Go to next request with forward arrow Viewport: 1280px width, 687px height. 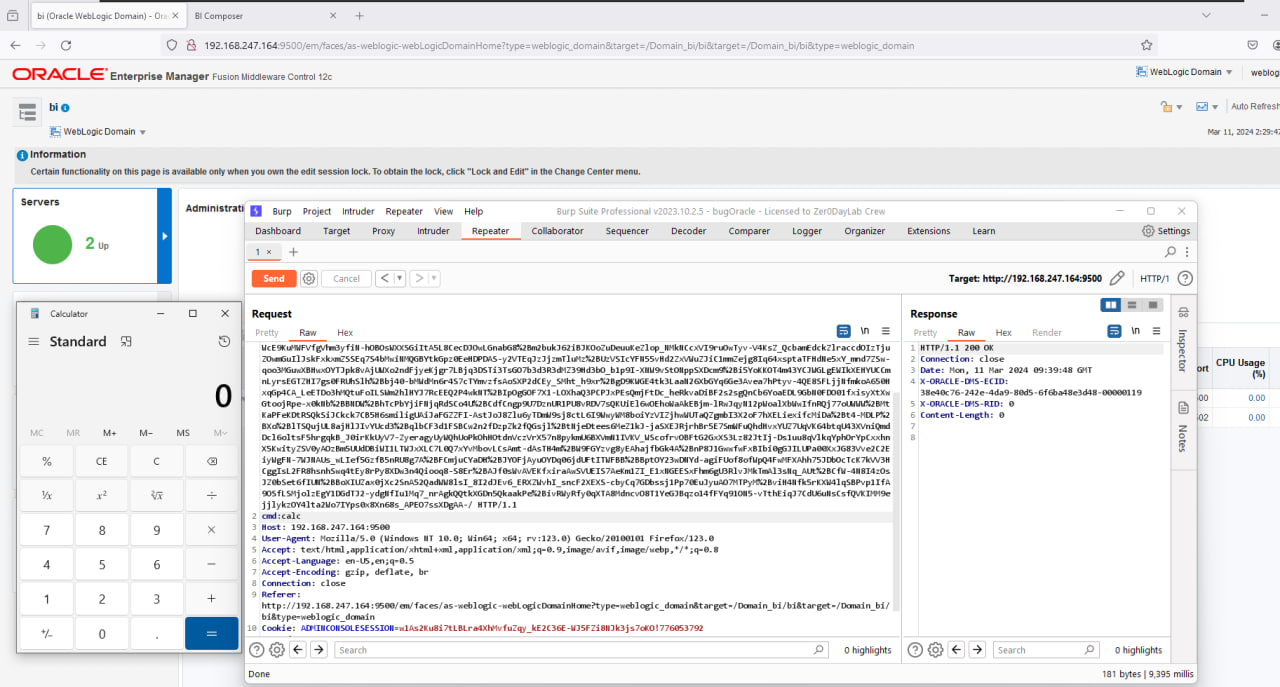(419, 279)
